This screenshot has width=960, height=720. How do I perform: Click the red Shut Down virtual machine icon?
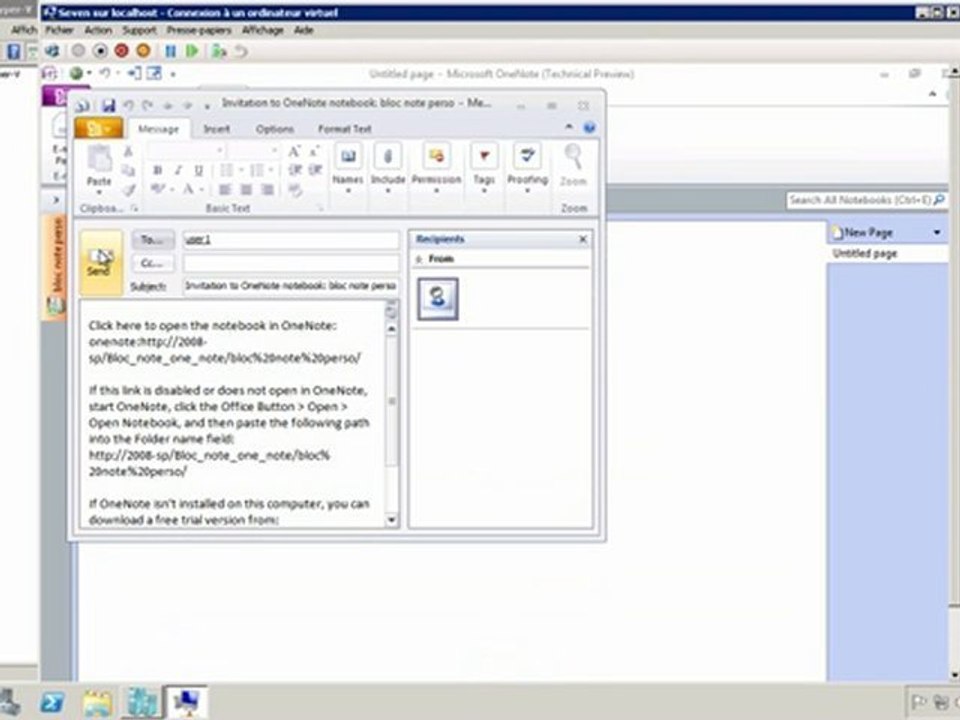(121, 51)
